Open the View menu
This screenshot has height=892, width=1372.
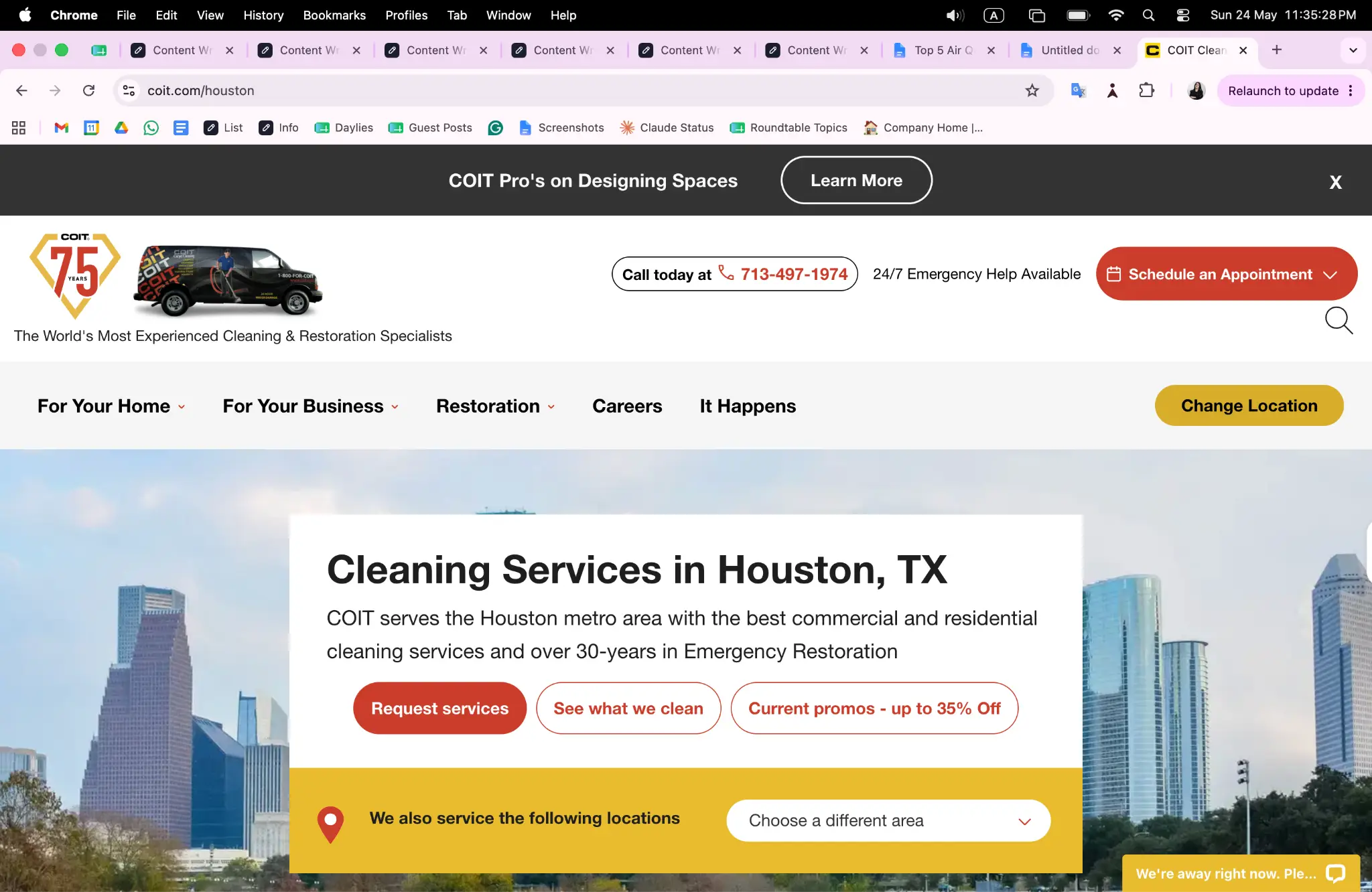click(210, 15)
